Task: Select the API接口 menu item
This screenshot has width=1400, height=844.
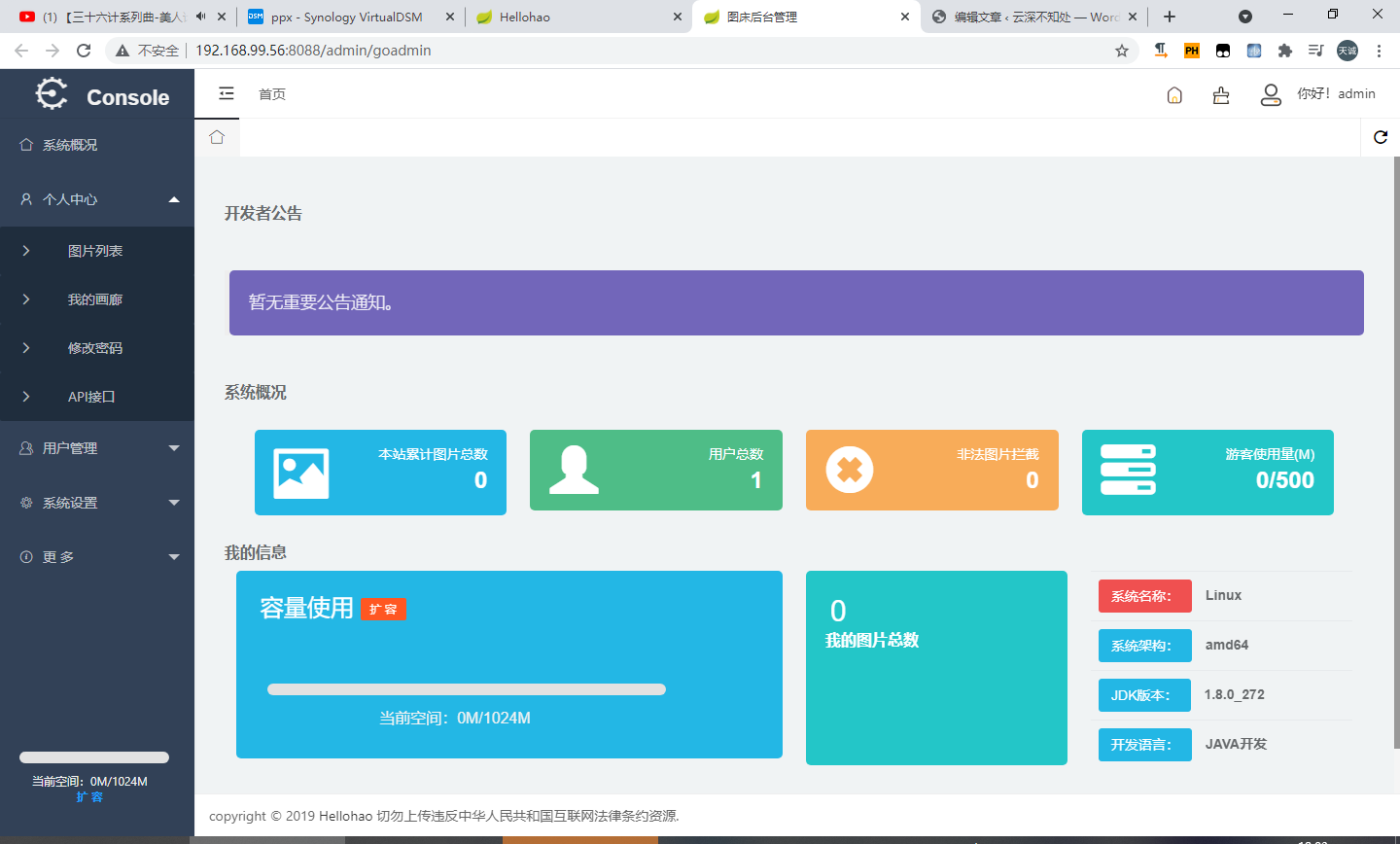Action: [x=97, y=396]
